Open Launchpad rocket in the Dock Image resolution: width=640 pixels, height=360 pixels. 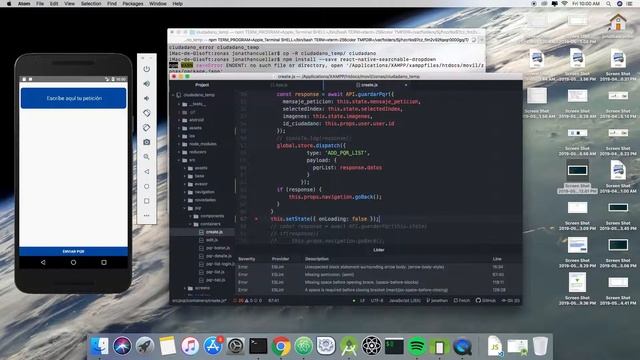coord(145,346)
